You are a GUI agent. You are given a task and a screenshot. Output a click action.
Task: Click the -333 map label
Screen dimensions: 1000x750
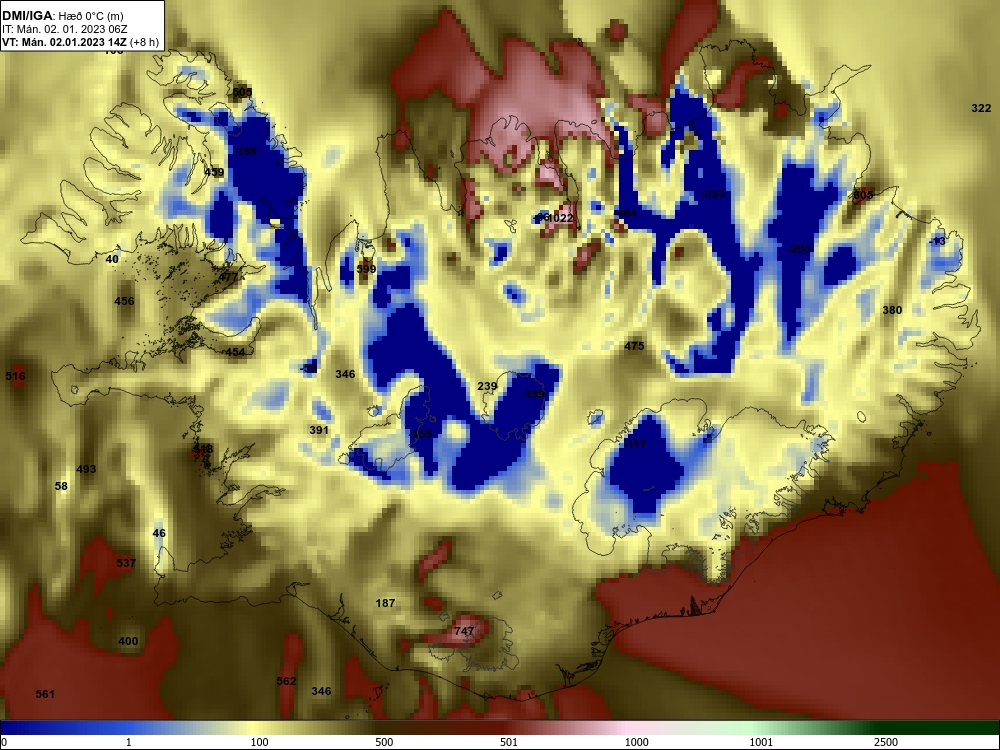coord(713,194)
